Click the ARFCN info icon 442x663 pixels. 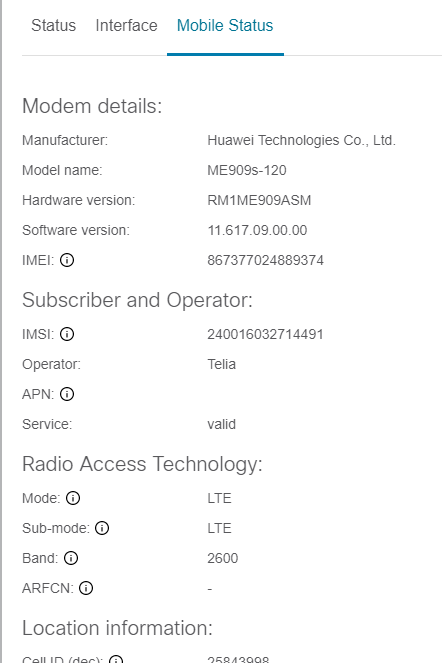coord(86,588)
